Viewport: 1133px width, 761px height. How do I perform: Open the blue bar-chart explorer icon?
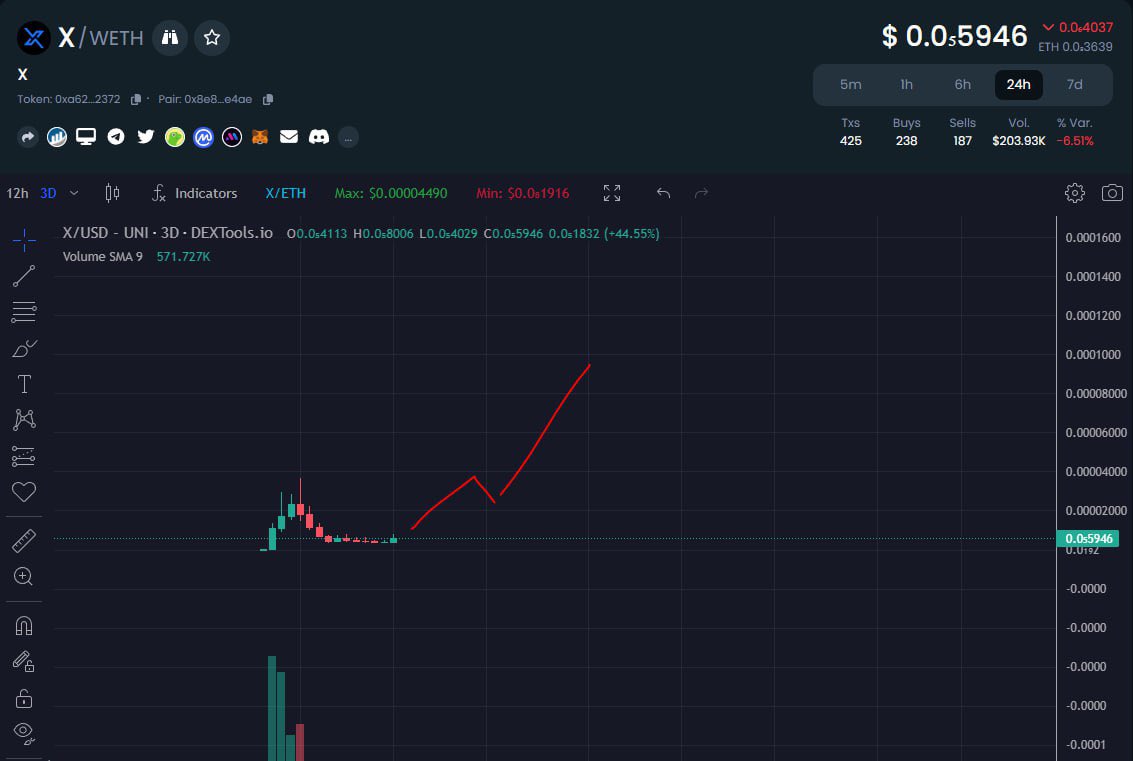tap(57, 137)
